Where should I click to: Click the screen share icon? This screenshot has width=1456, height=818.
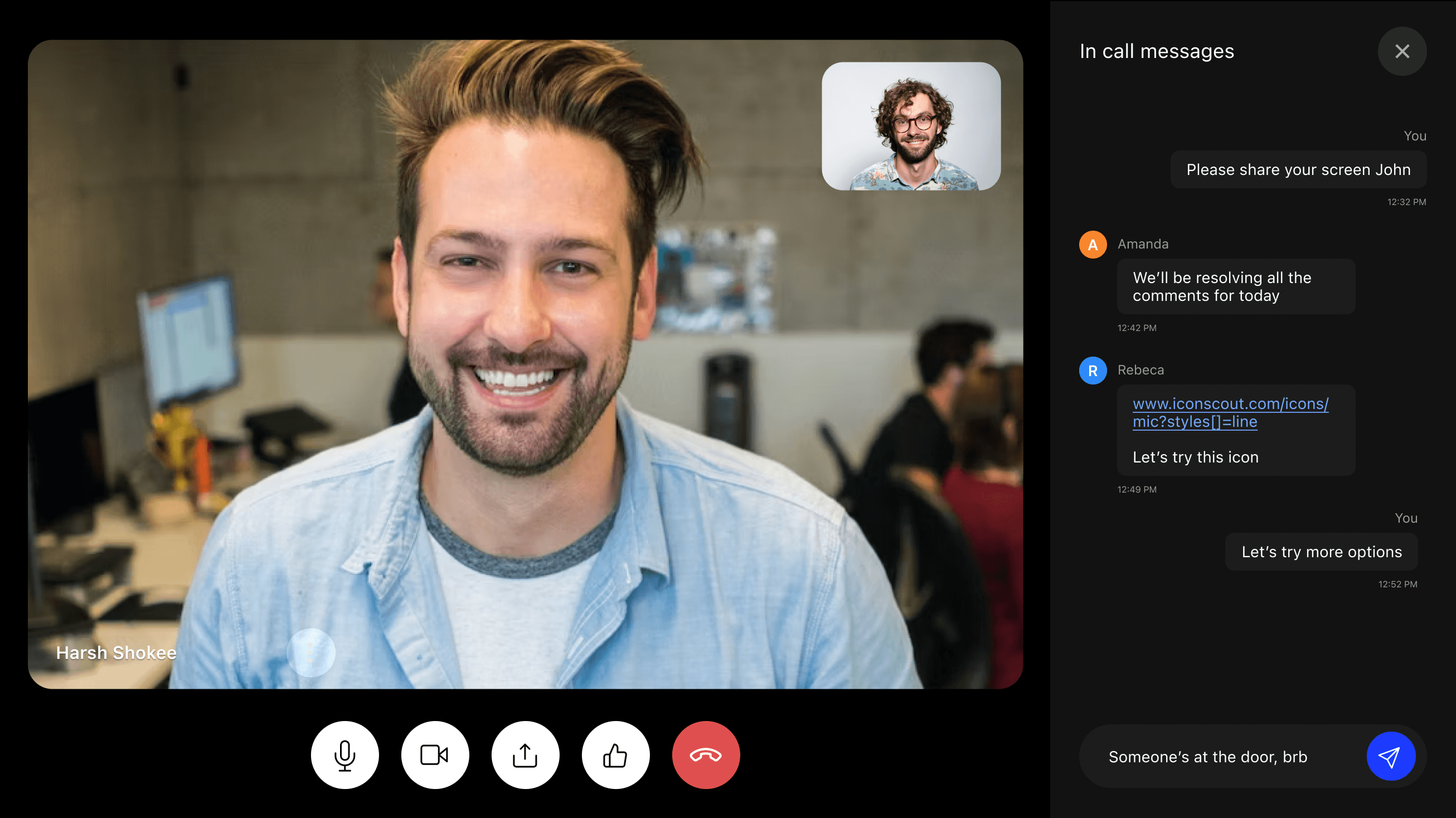click(524, 755)
